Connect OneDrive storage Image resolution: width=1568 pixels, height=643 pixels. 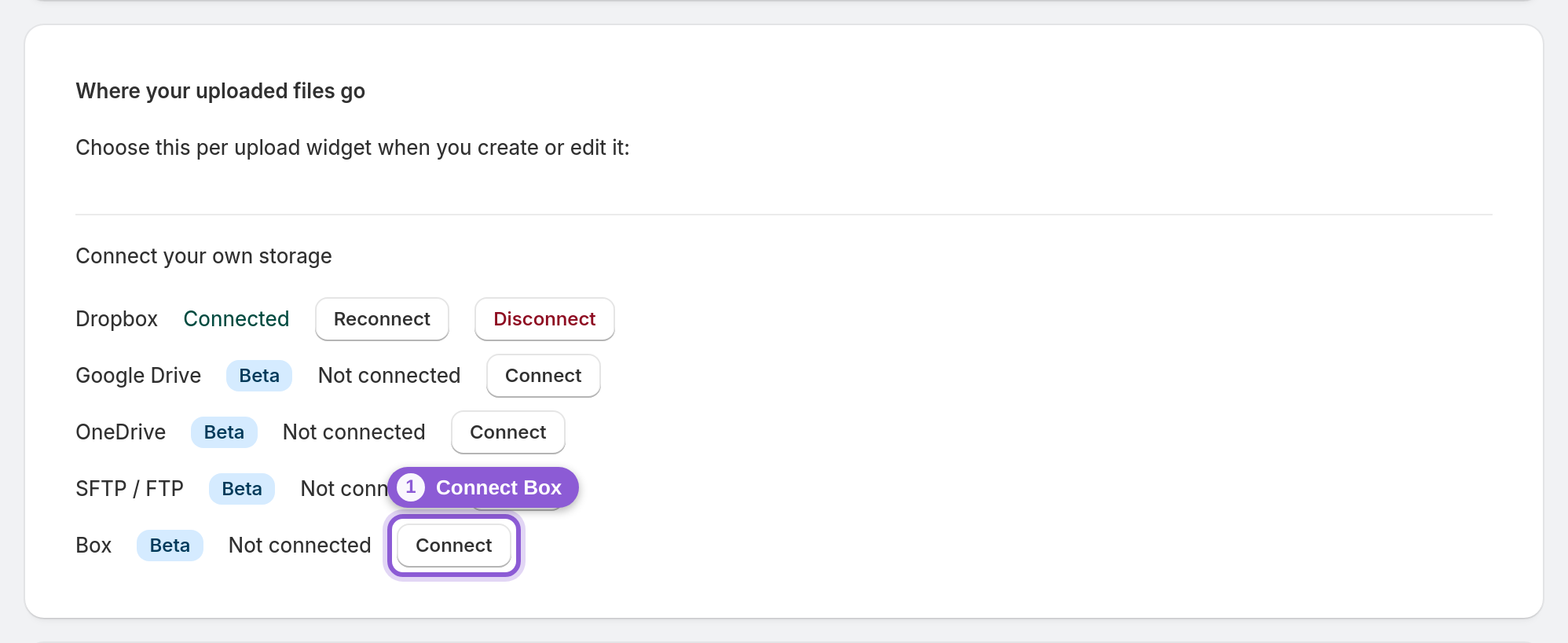508,432
